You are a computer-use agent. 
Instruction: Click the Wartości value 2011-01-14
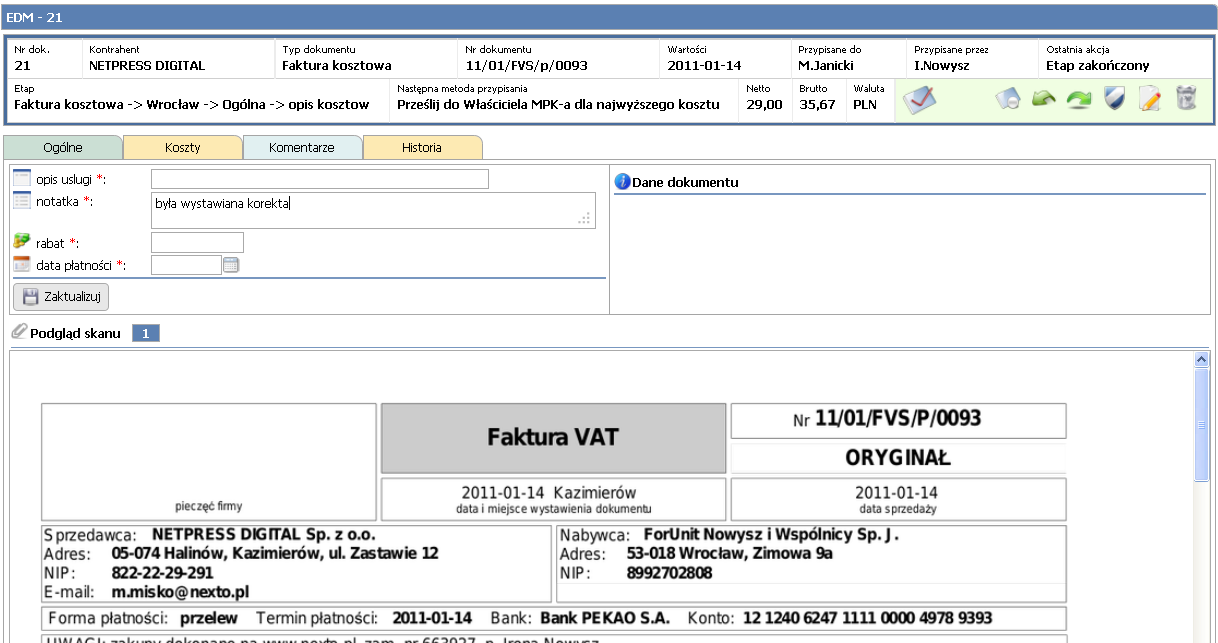tap(704, 66)
